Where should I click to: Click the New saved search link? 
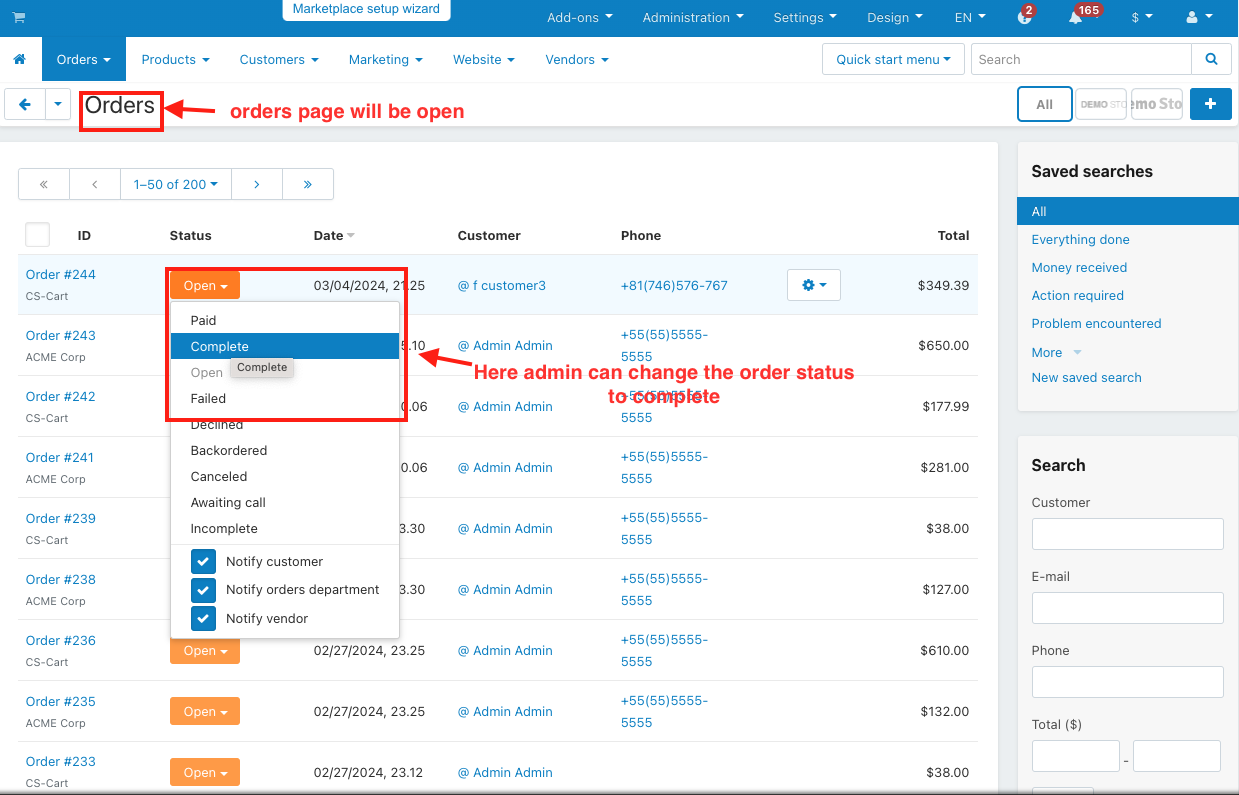pyautogui.click(x=1086, y=377)
